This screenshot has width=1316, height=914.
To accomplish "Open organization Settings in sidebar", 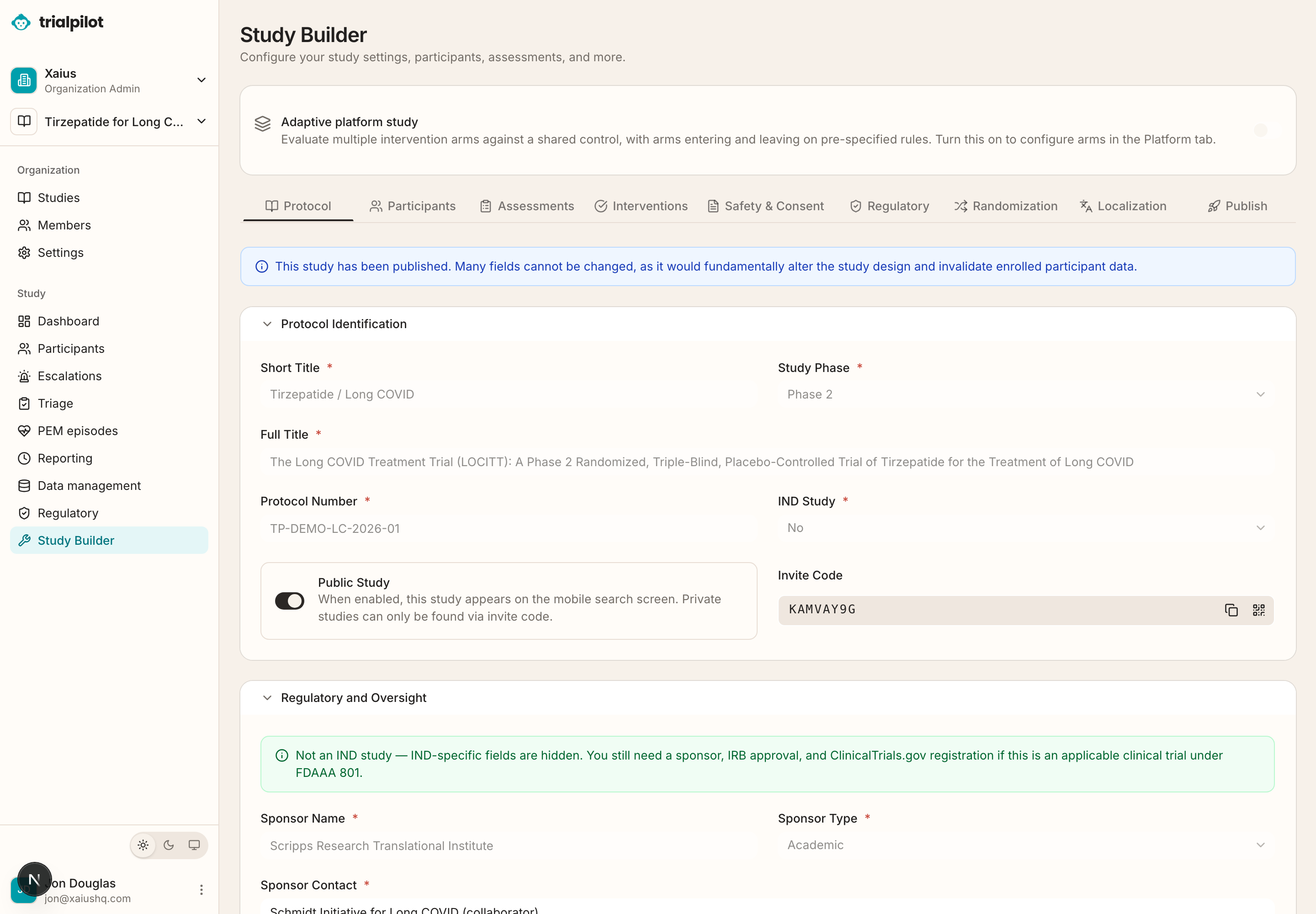I will pos(109,253).
